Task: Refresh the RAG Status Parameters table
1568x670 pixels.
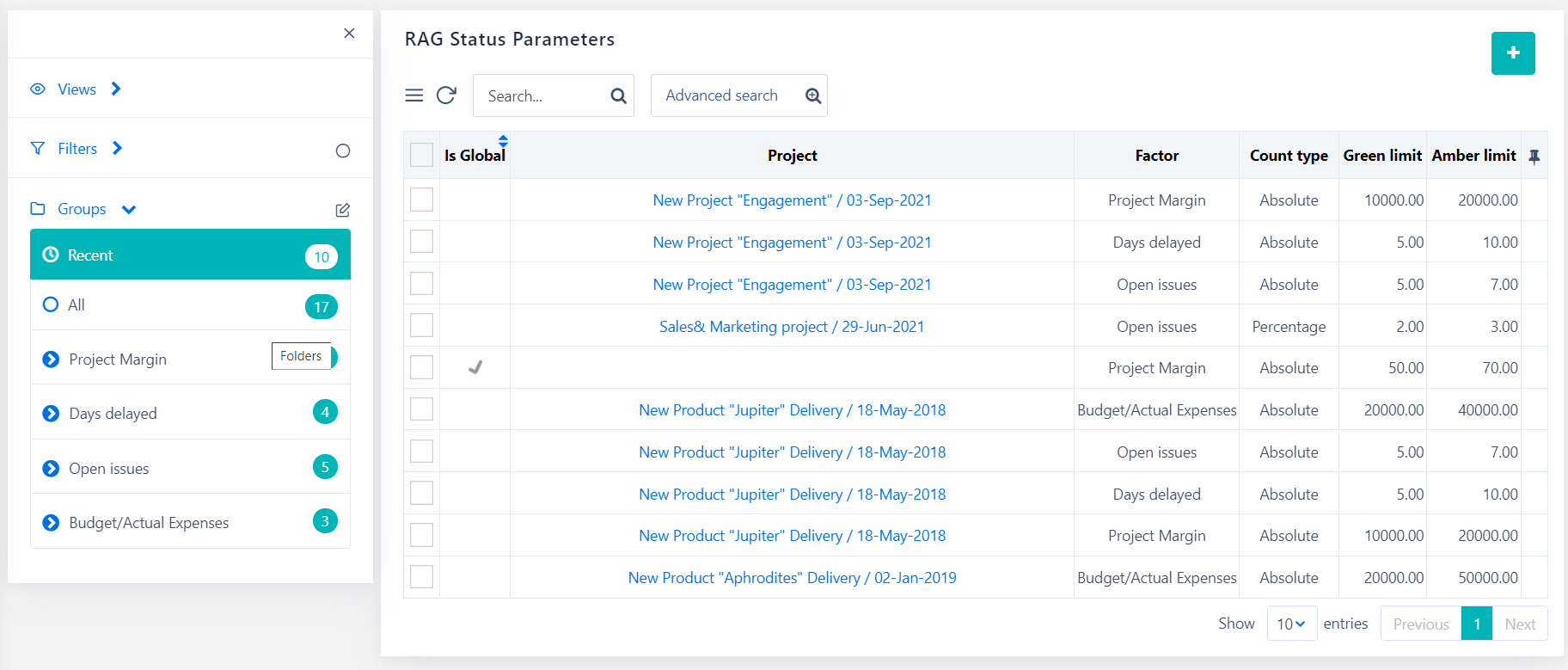Action: pyautogui.click(x=446, y=95)
